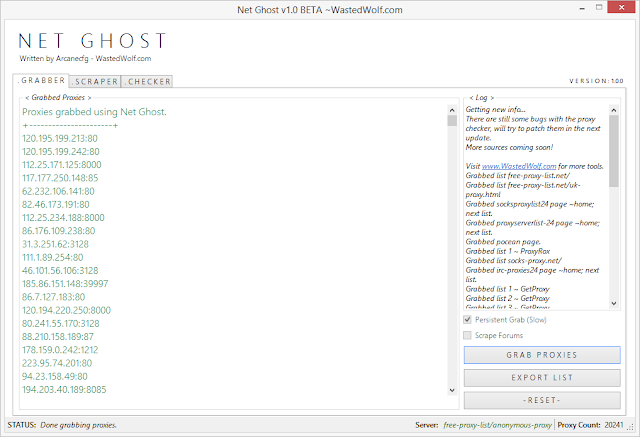Select proxy 46.101.56.106:3128
640x437 pixels.
(x=60, y=271)
